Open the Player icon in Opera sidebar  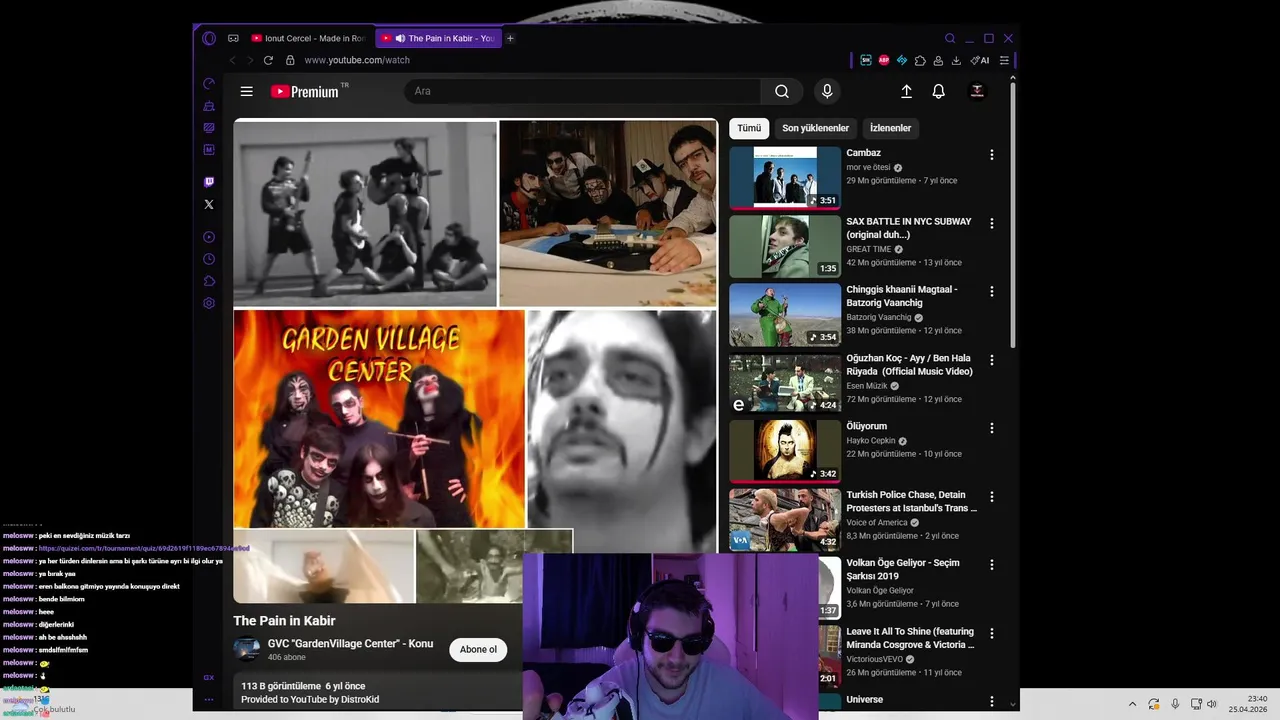(209, 237)
